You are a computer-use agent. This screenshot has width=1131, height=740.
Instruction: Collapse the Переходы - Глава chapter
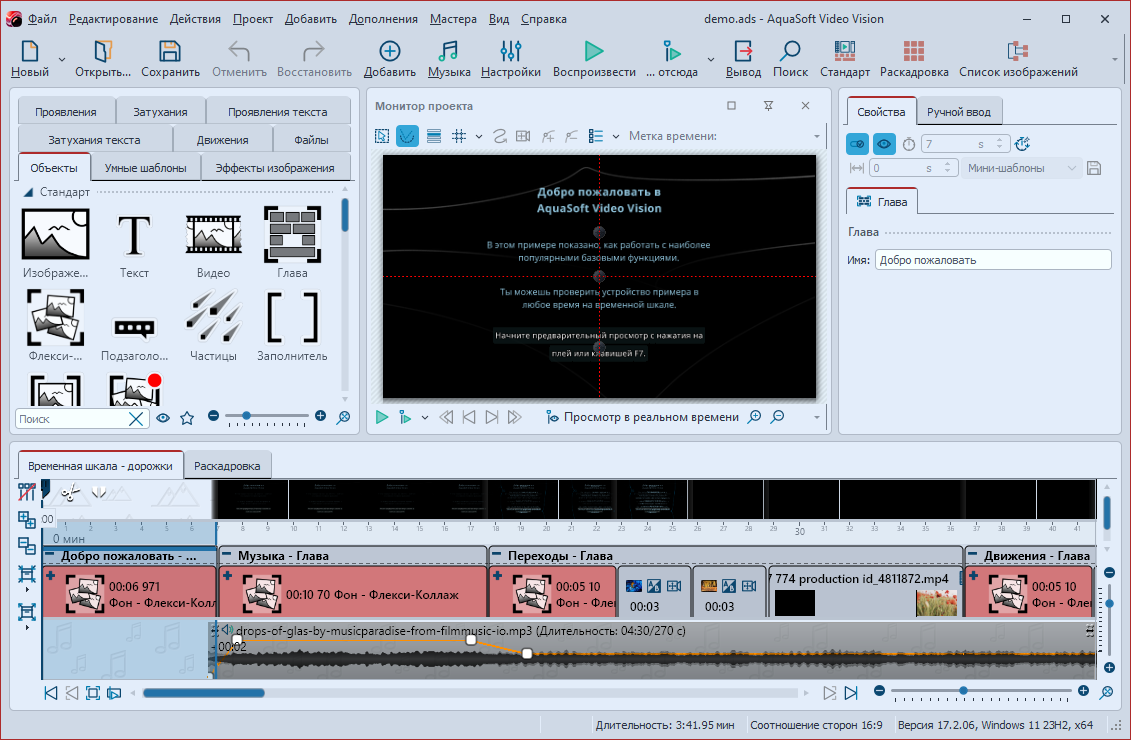496,555
